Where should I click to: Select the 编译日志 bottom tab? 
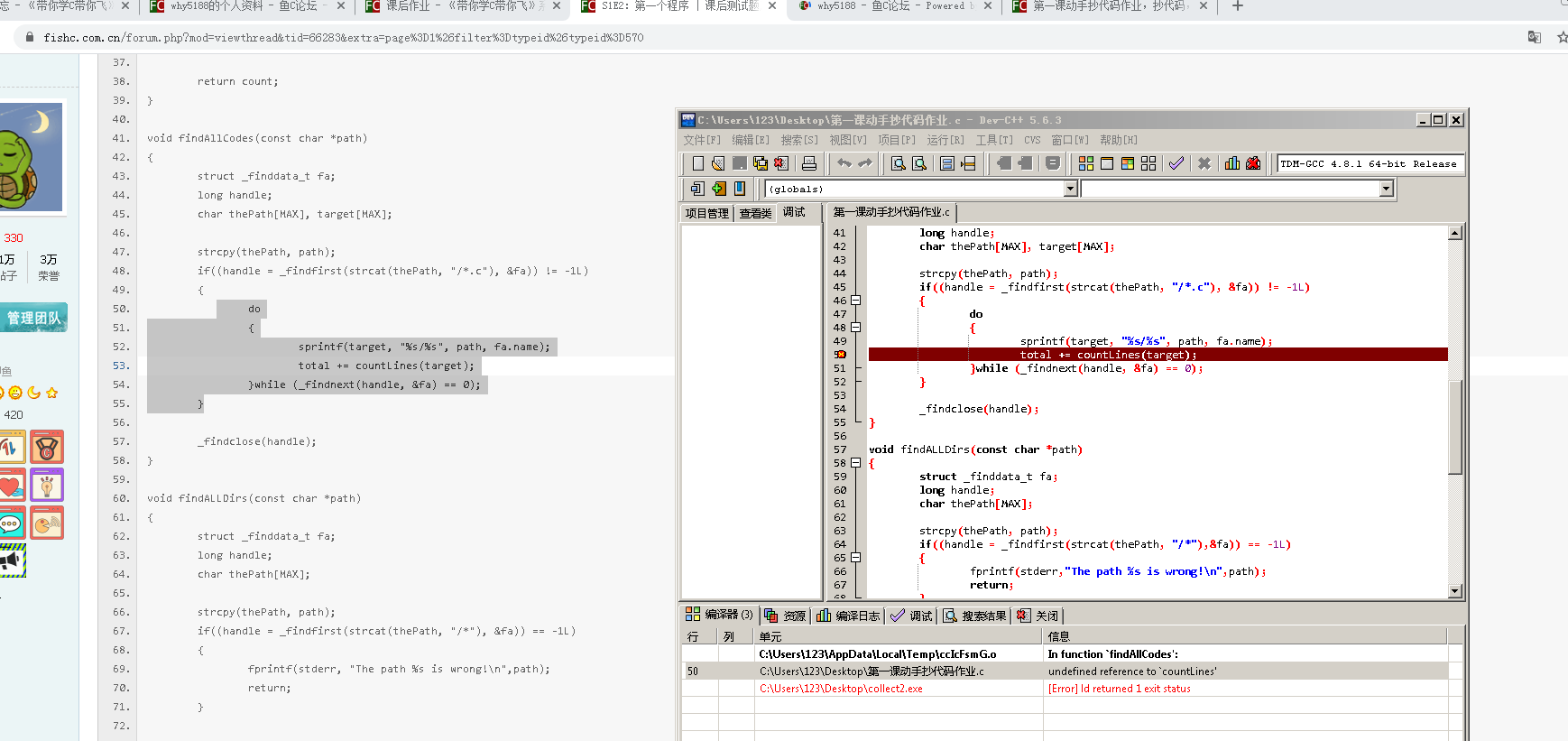coord(848,616)
